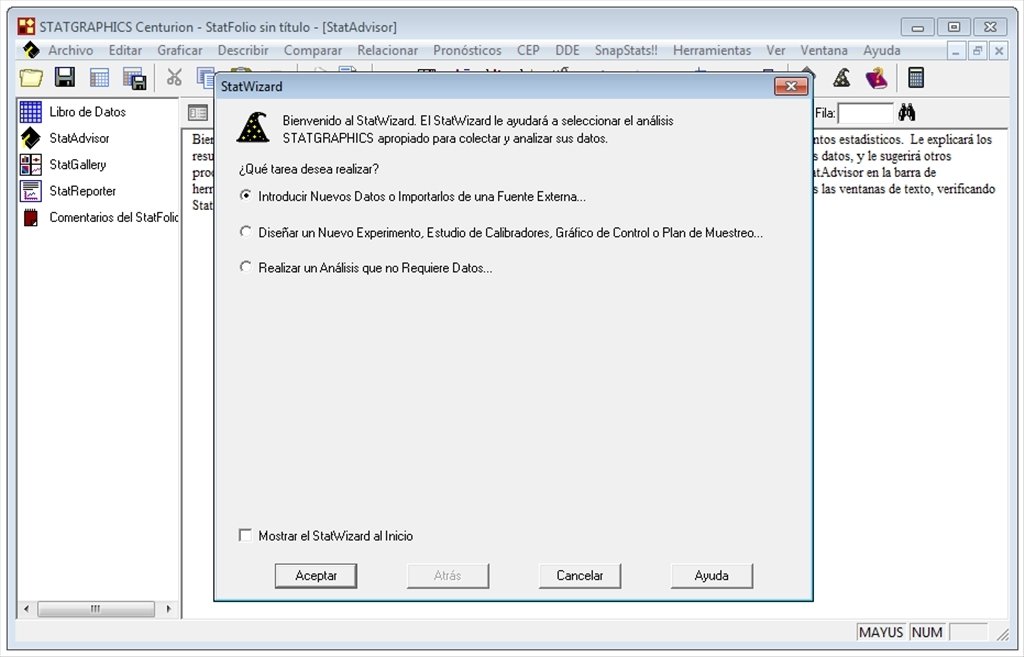Click the Libro de Datos grid icon
The width and height of the screenshot is (1024, 657).
(31, 112)
